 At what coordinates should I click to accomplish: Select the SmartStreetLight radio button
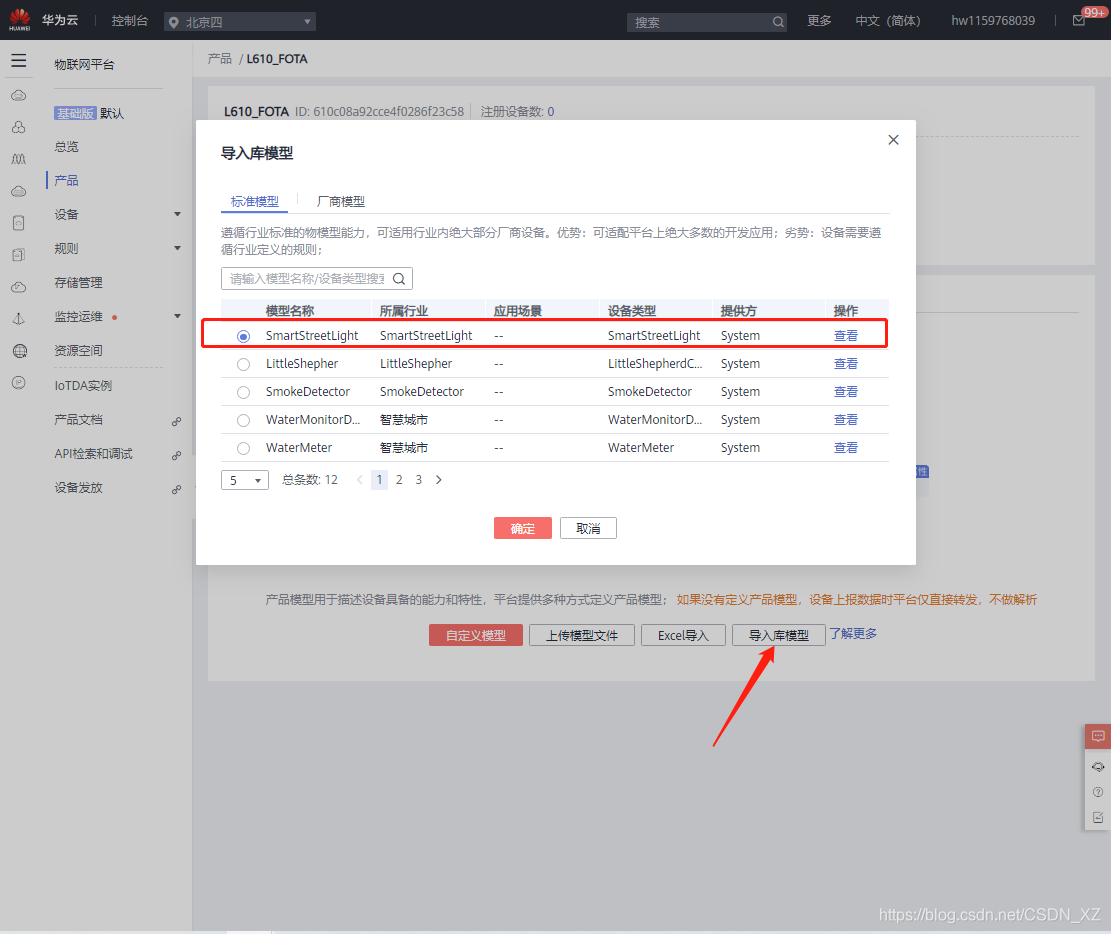pyautogui.click(x=243, y=336)
